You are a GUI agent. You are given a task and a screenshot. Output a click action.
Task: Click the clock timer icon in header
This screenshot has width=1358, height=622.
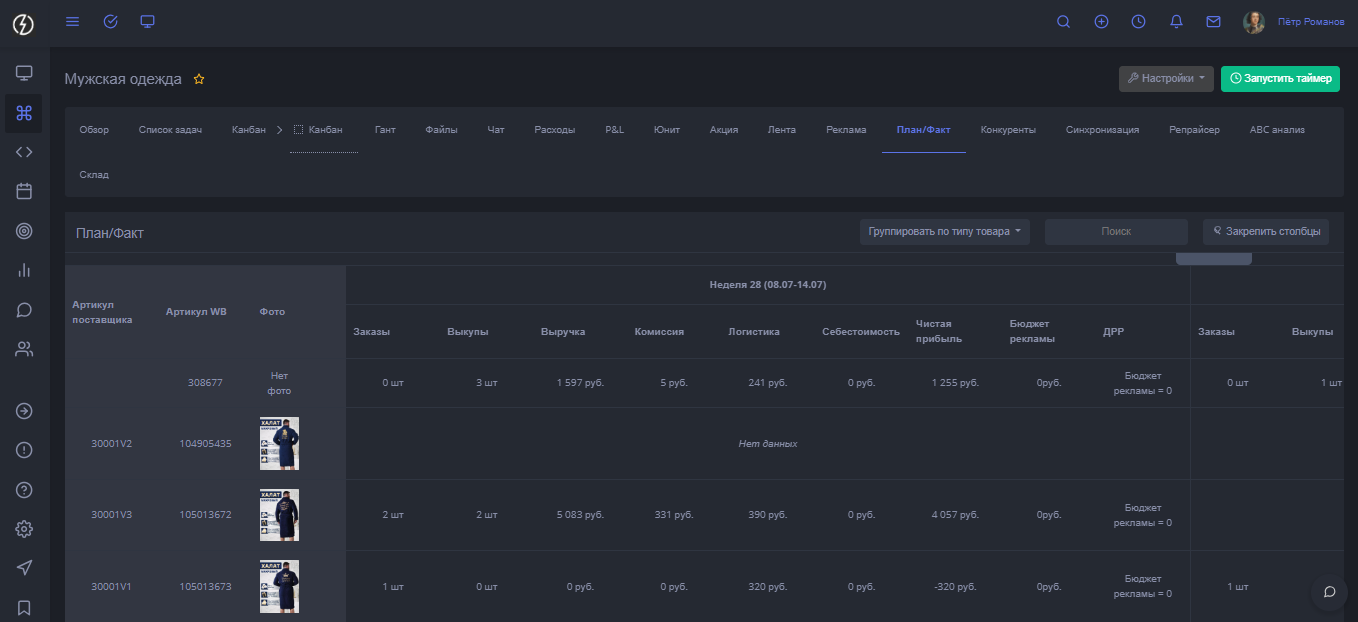[x=1138, y=22]
